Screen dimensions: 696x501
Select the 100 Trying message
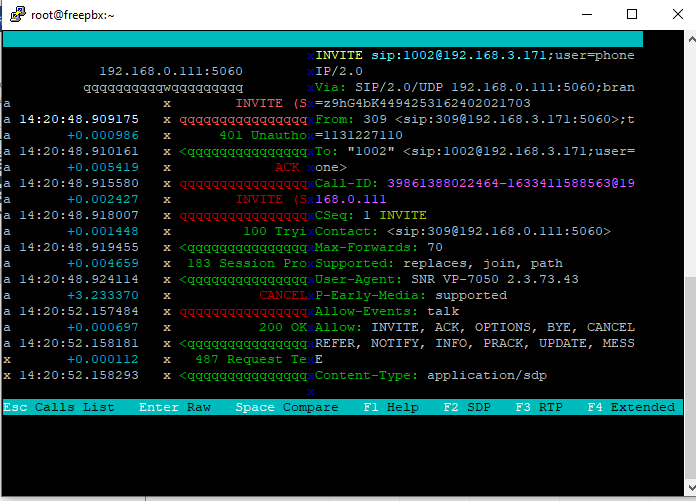click(x=275, y=231)
